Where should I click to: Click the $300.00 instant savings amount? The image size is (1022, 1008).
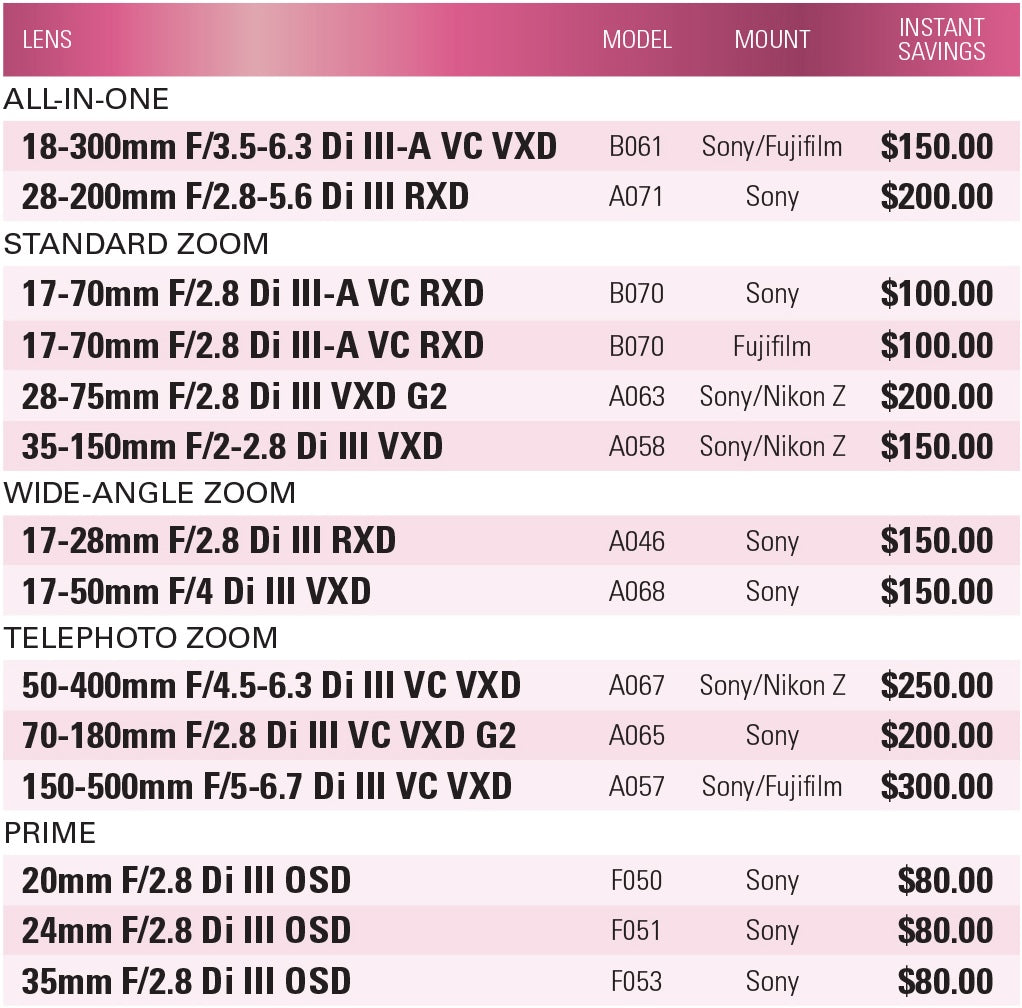click(937, 786)
